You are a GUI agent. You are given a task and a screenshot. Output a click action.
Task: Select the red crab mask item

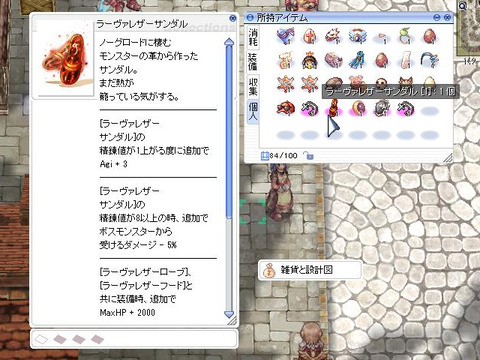click(286, 108)
